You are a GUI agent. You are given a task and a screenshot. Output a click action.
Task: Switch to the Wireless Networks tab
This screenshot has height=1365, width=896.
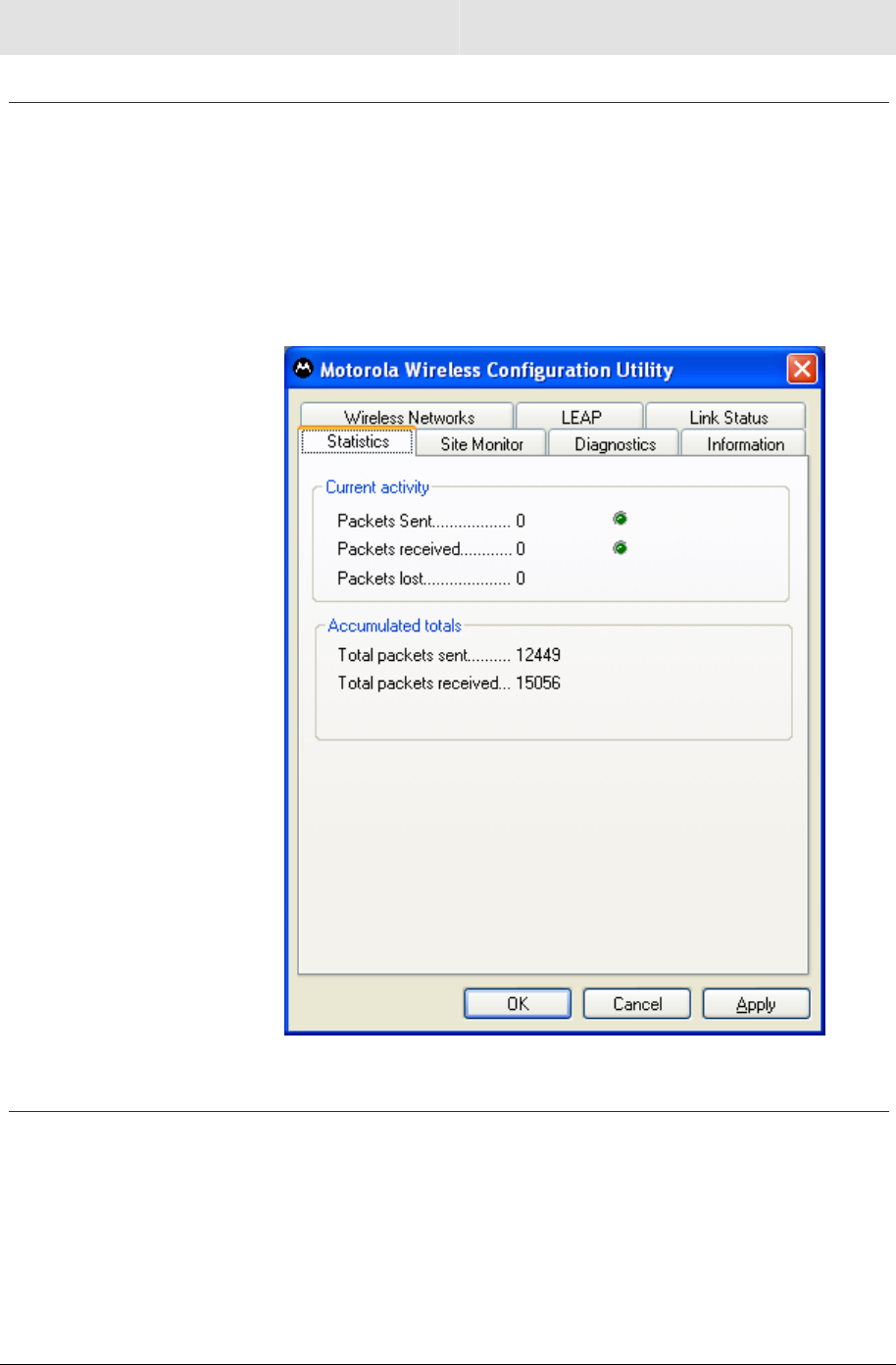[407, 417]
